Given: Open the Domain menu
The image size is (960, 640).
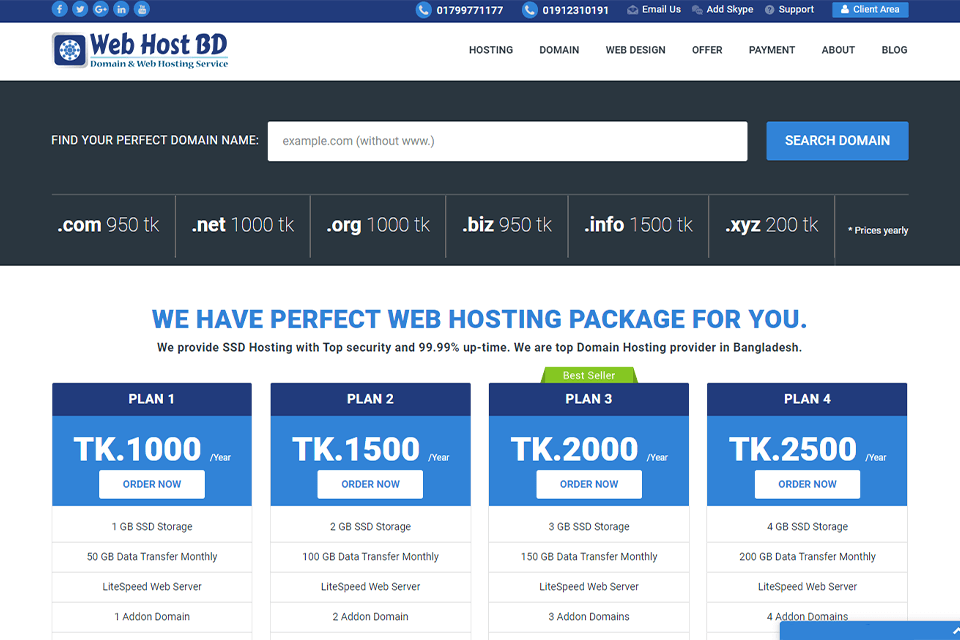Looking at the screenshot, I should (x=559, y=50).
